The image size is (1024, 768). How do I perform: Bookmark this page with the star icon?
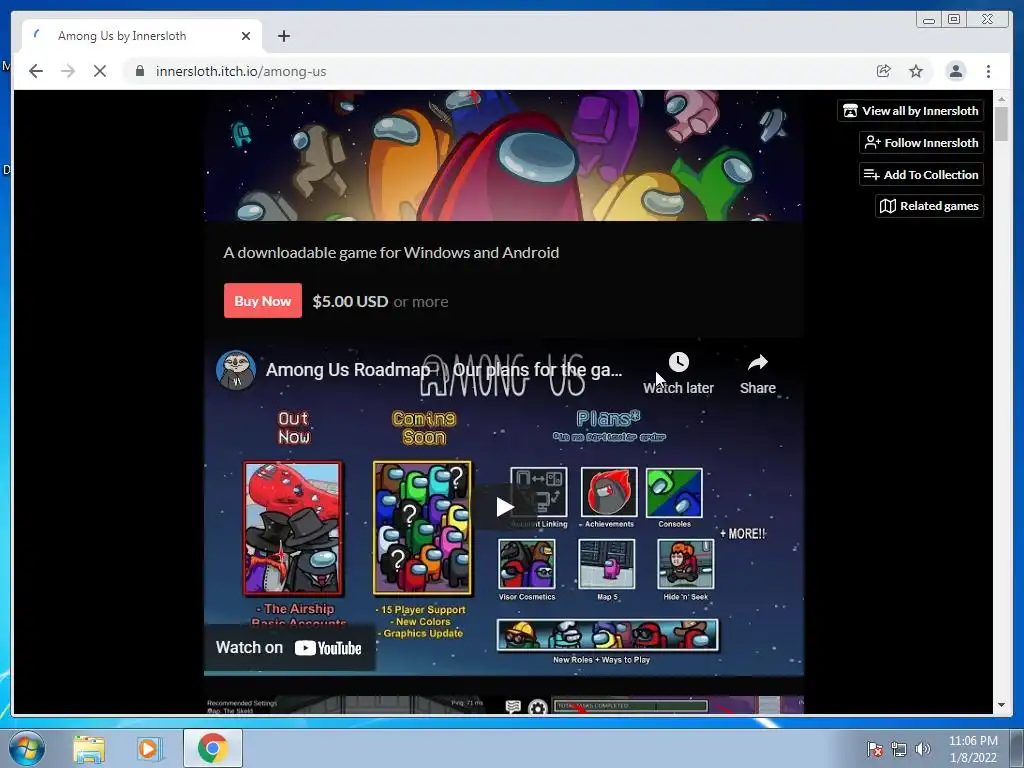pos(916,71)
